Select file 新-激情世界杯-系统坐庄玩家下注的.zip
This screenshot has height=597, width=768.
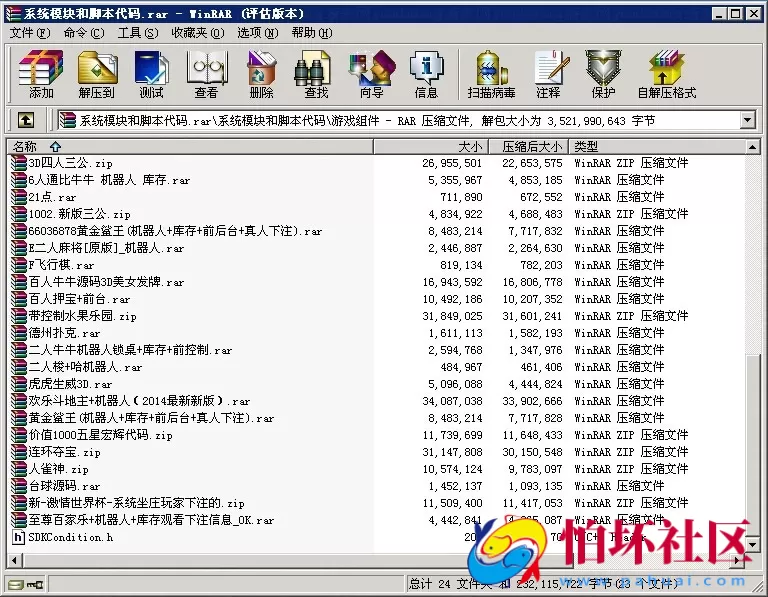(x=136, y=503)
